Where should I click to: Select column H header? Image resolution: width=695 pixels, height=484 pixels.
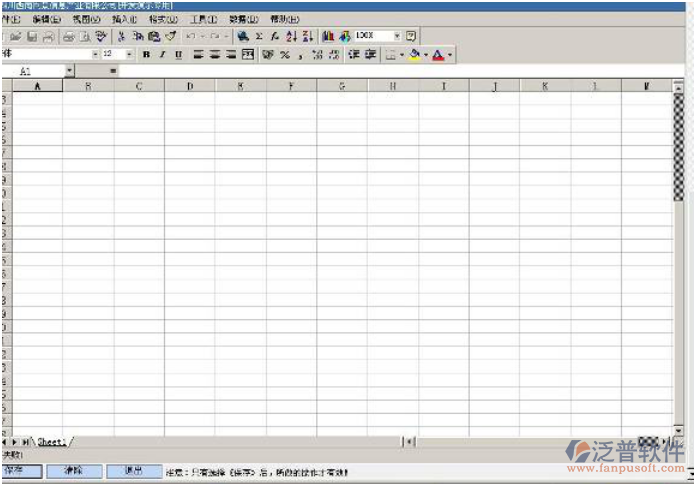pos(393,86)
